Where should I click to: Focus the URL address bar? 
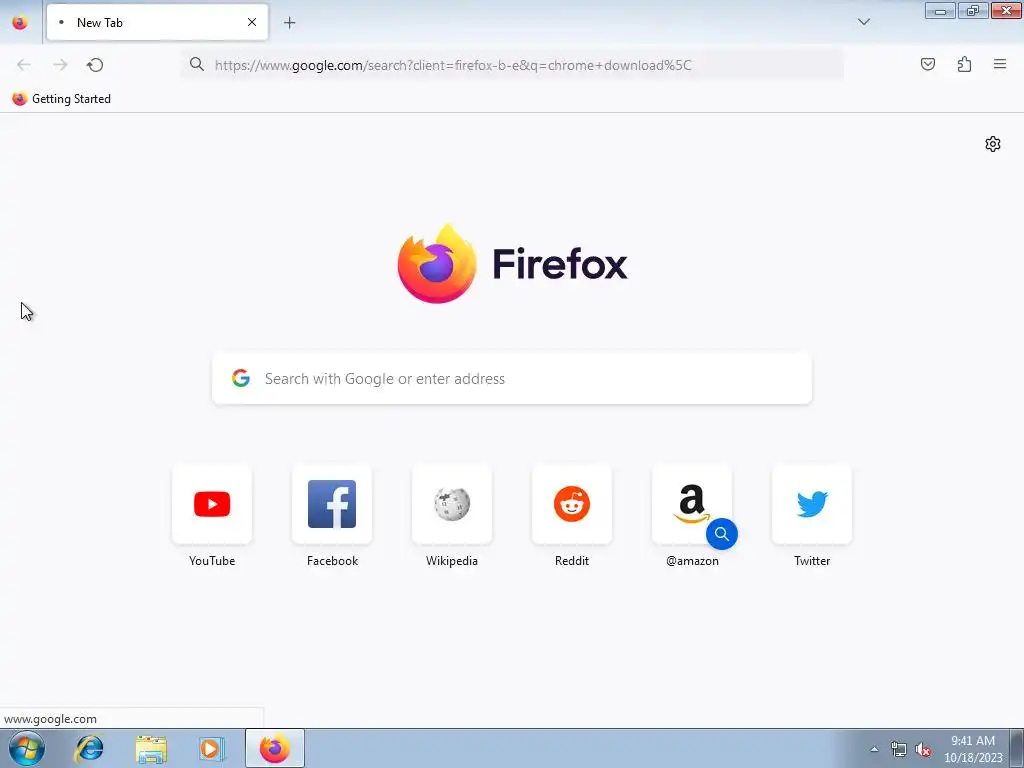tap(512, 65)
